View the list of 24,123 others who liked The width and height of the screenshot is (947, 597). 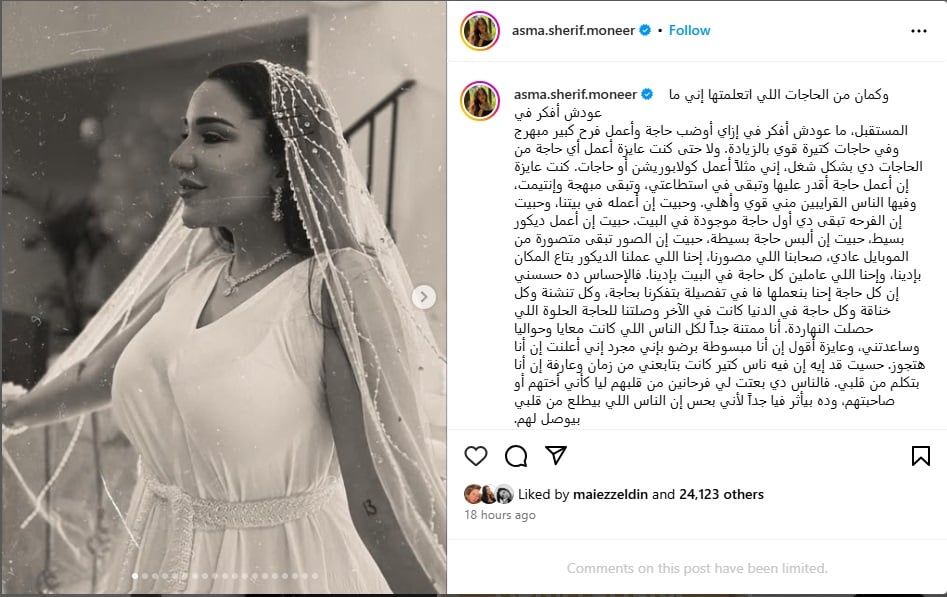coord(721,494)
